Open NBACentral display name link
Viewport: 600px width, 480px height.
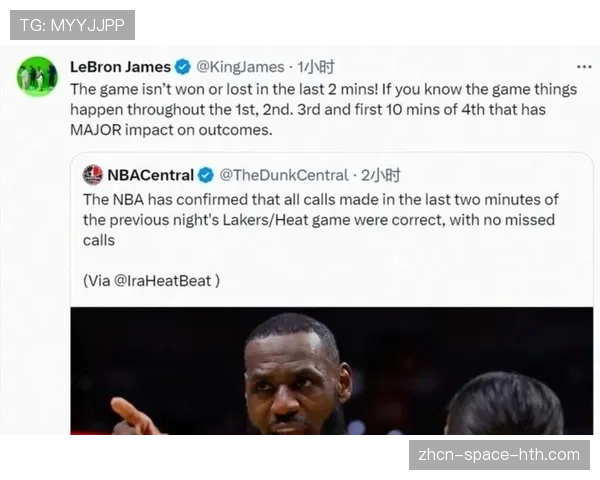(x=150, y=175)
